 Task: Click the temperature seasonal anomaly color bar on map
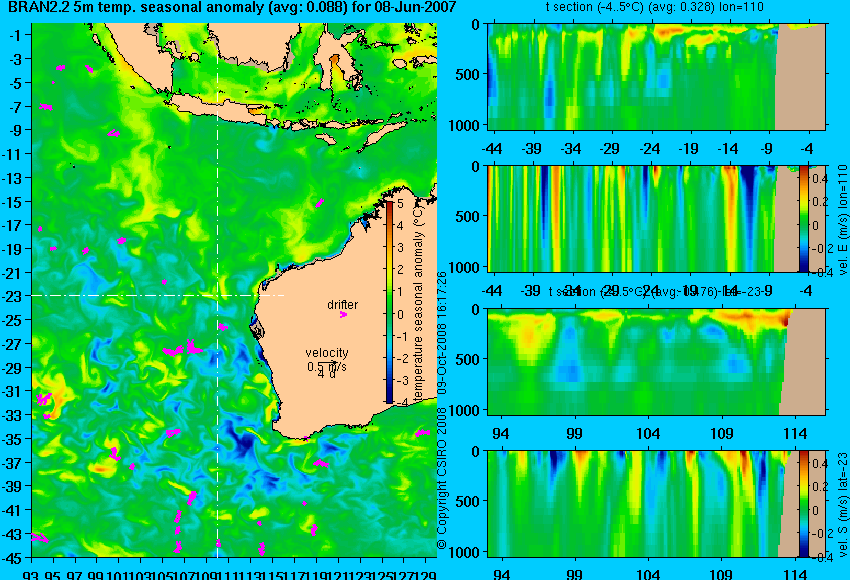click(389, 302)
